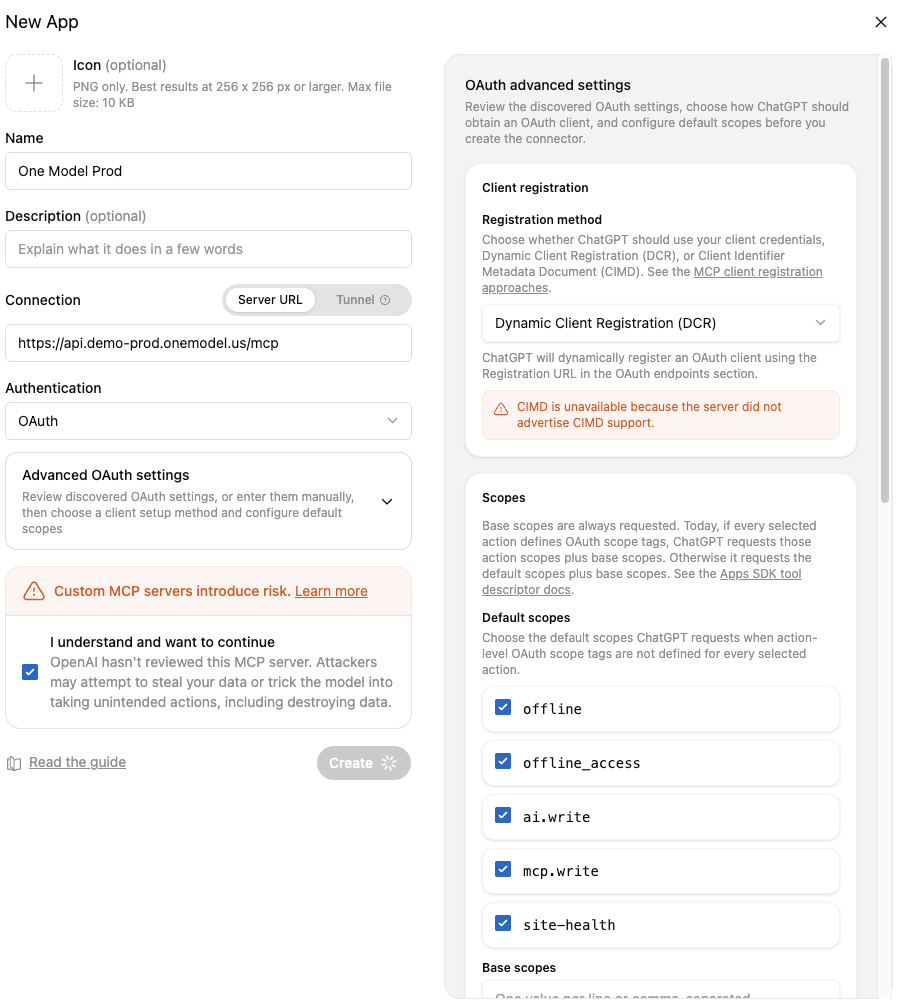
Task: Uncheck the mcp.write scope
Action: [x=503, y=869]
